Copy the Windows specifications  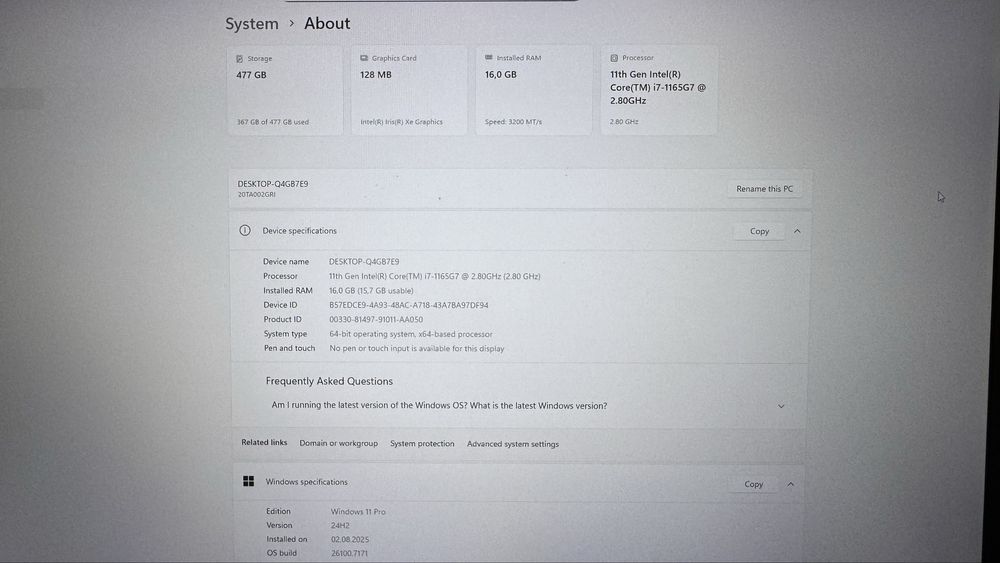(753, 485)
